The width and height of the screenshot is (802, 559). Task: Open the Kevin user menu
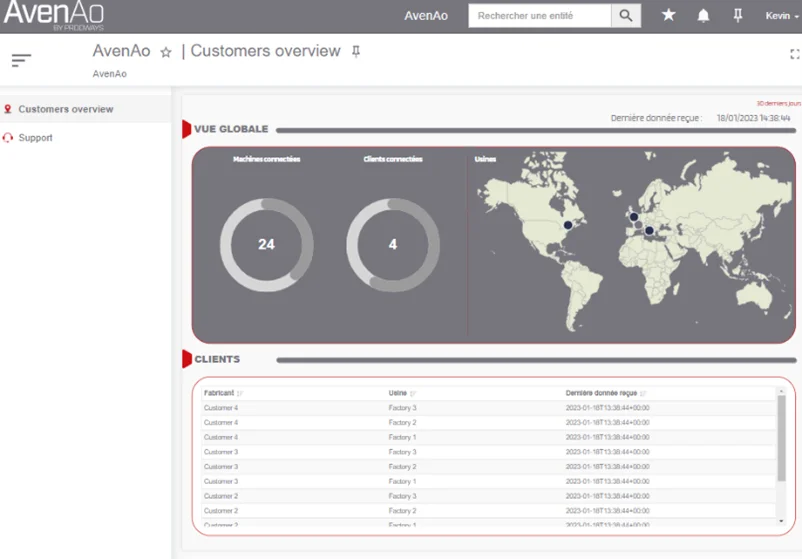pyautogui.click(x=782, y=16)
